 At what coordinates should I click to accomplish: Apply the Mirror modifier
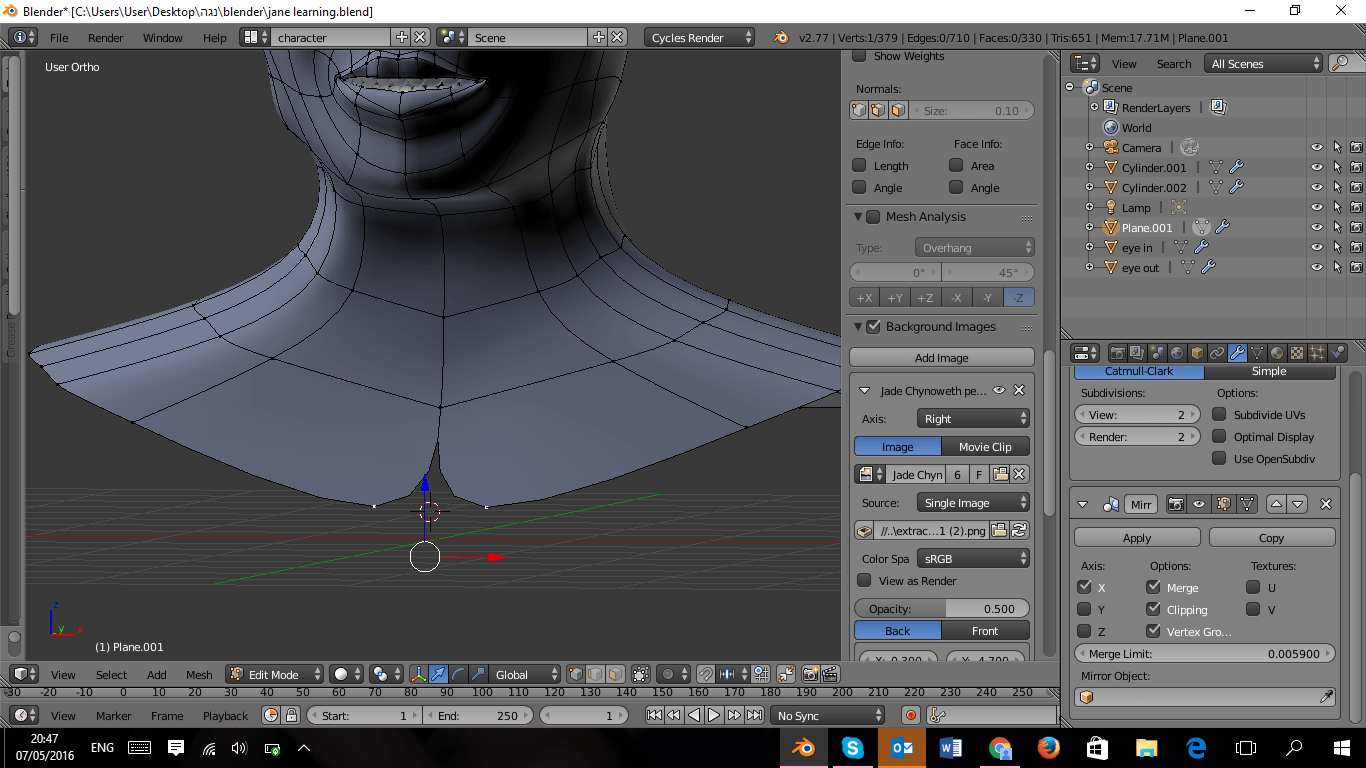1137,537
